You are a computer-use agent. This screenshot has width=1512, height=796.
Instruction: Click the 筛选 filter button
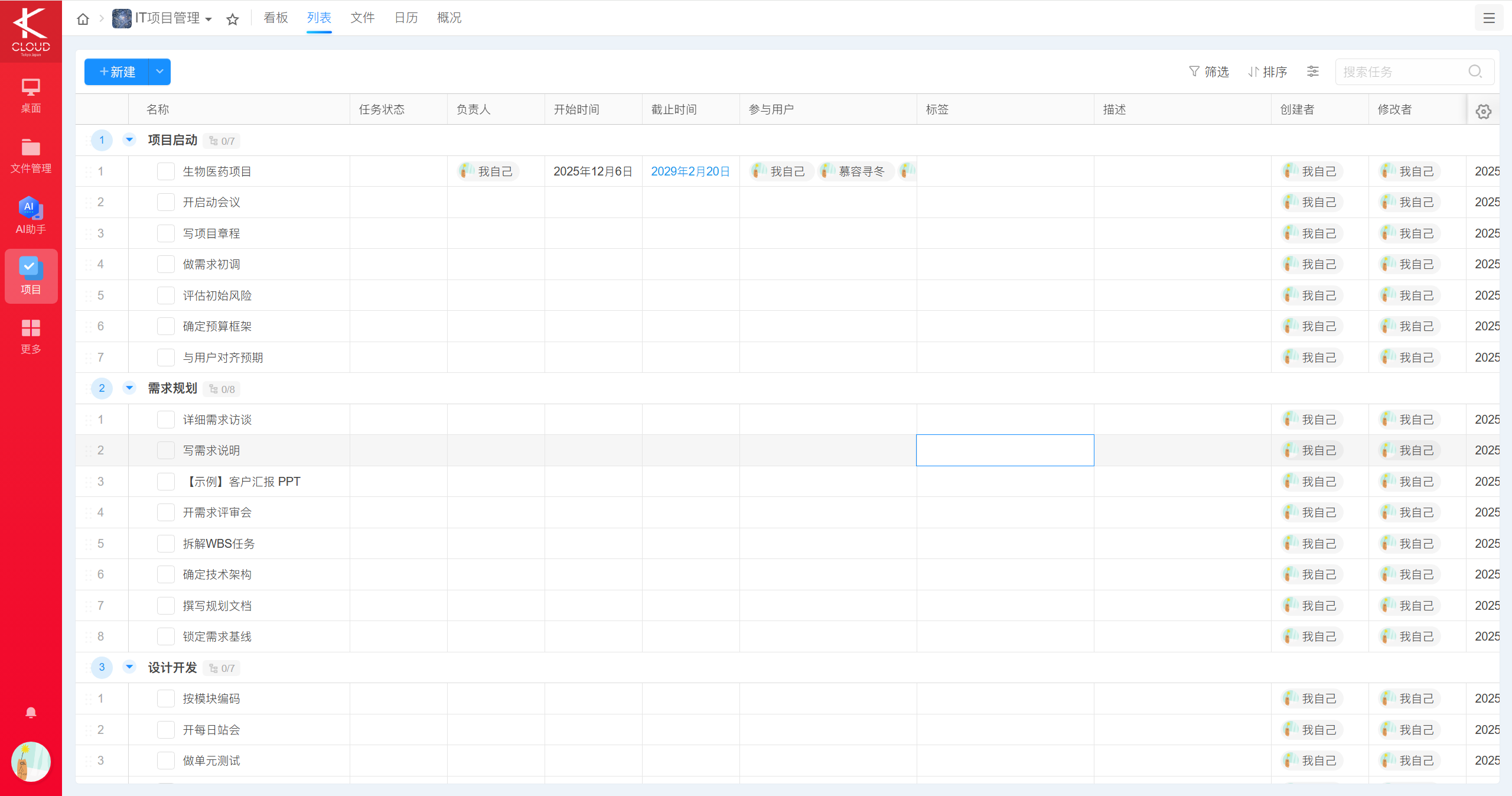[1208, 72]
